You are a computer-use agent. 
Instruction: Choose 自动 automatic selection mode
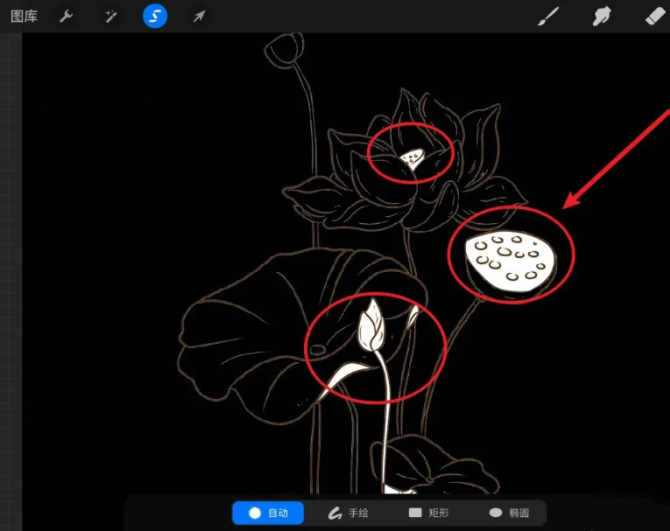click(x=268, y=513)
